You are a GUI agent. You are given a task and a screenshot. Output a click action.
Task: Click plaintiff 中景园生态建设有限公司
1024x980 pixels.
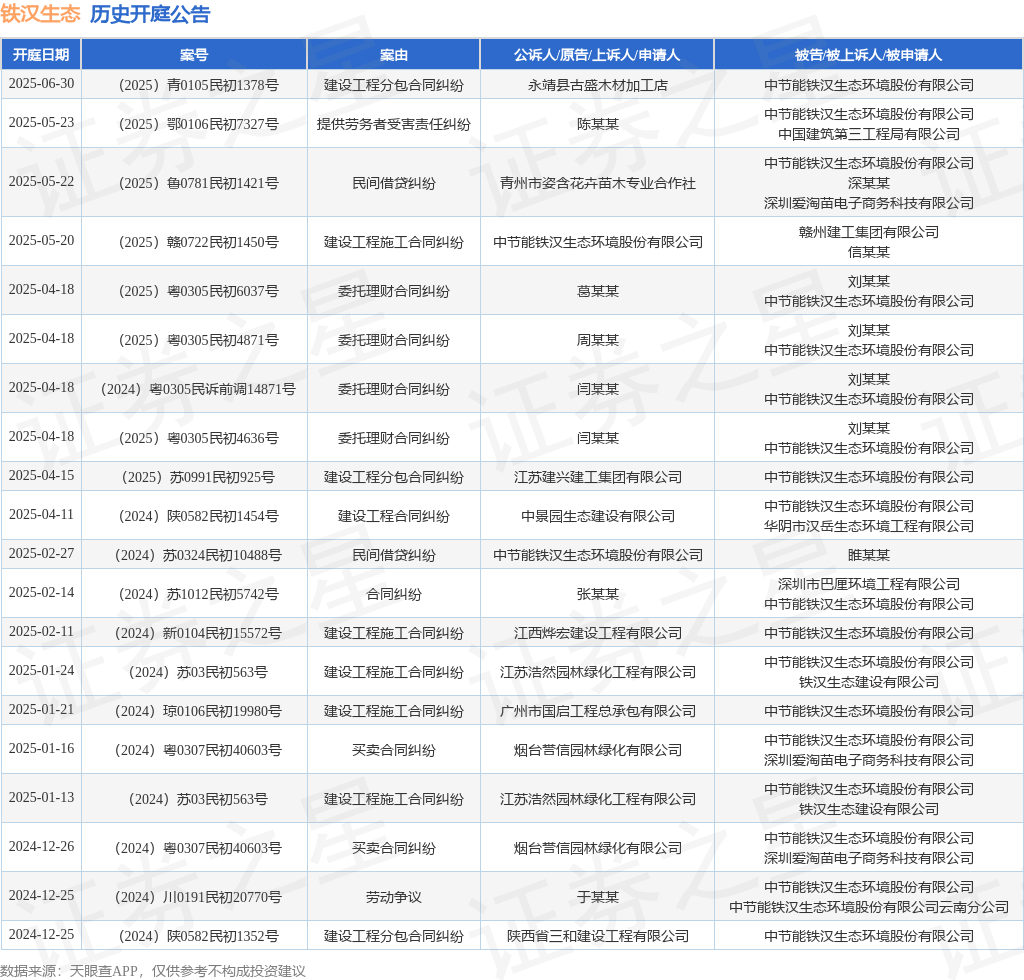[x=598, y=516]
